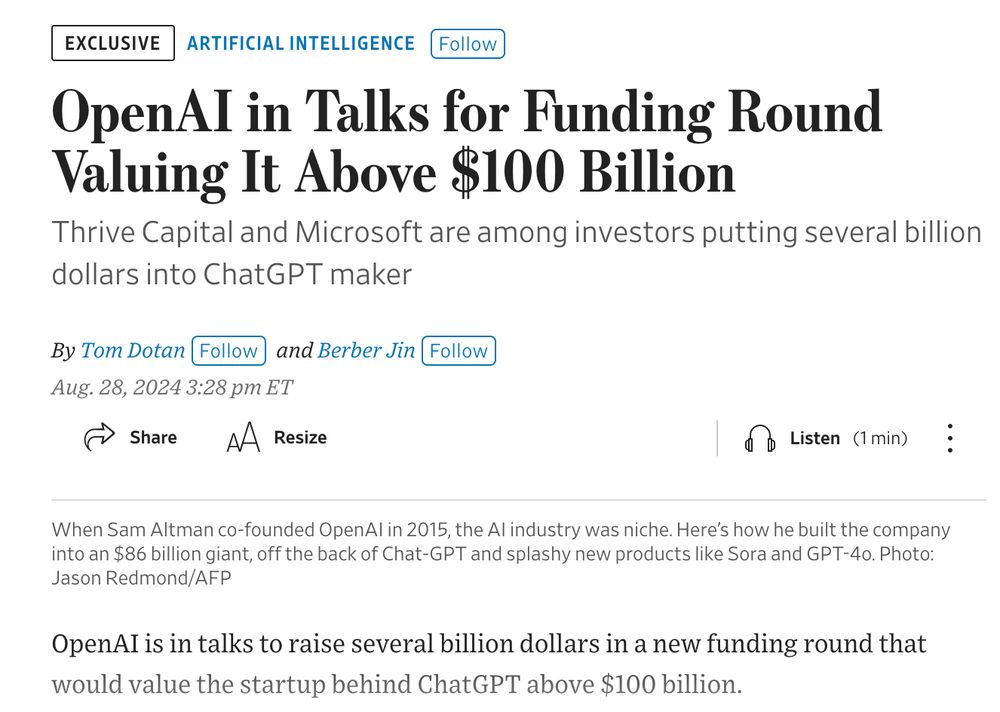The width and height of the screenshot is (1000, 712).
Task: Follow author Tom Dotan
Action: coord(229,351)
